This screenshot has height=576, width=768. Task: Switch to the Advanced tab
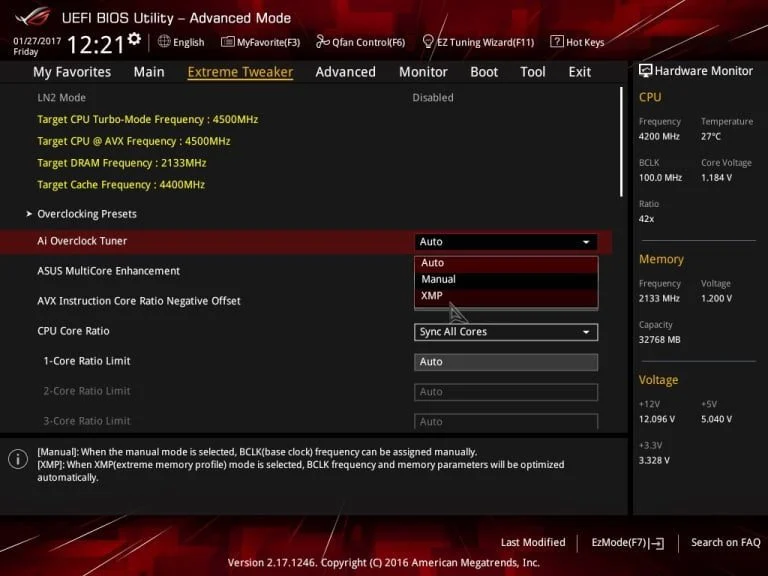(345, 72)
